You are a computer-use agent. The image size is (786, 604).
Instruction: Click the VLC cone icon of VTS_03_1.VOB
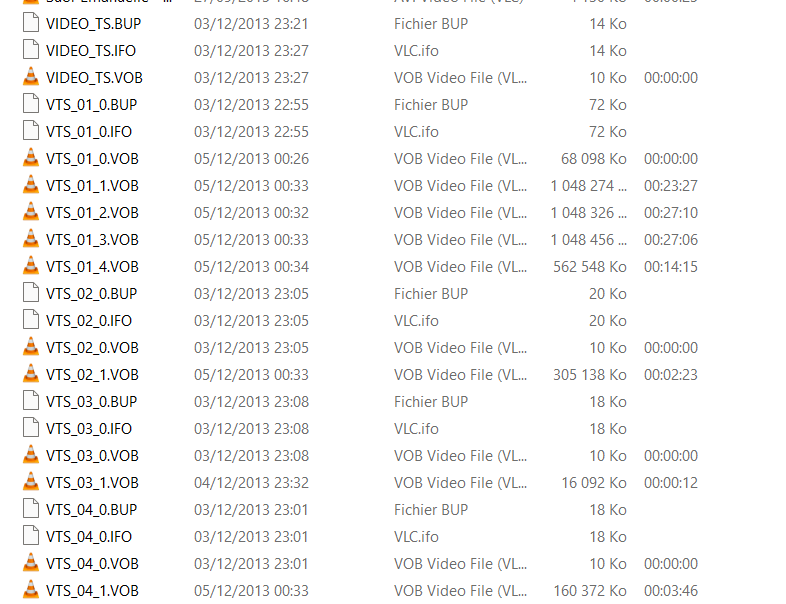coord(31,482)
